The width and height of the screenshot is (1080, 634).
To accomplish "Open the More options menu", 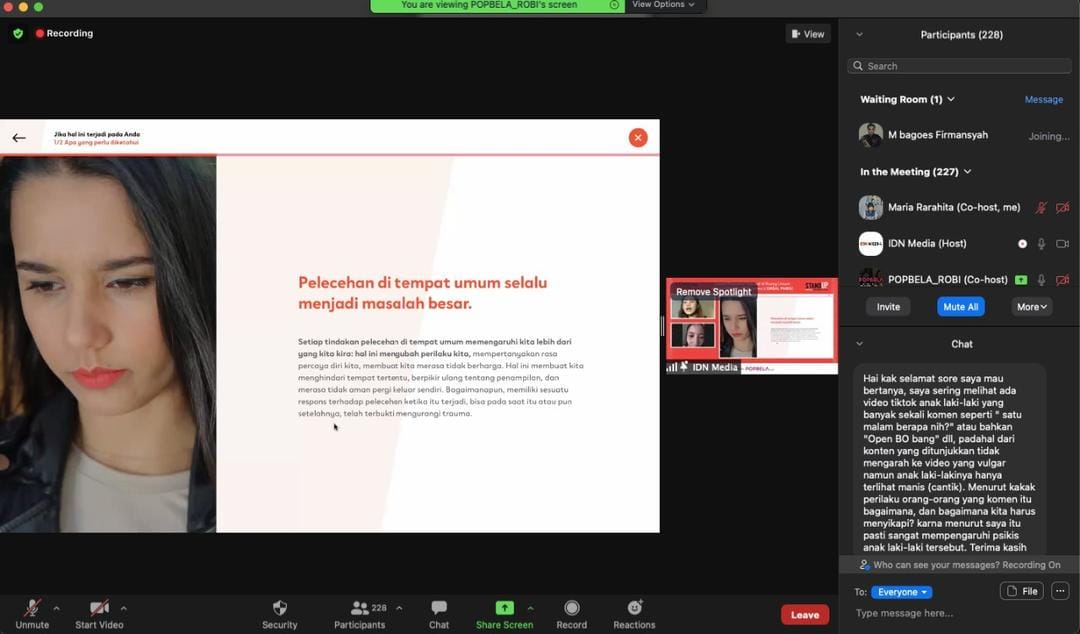I will [1031, 307].
